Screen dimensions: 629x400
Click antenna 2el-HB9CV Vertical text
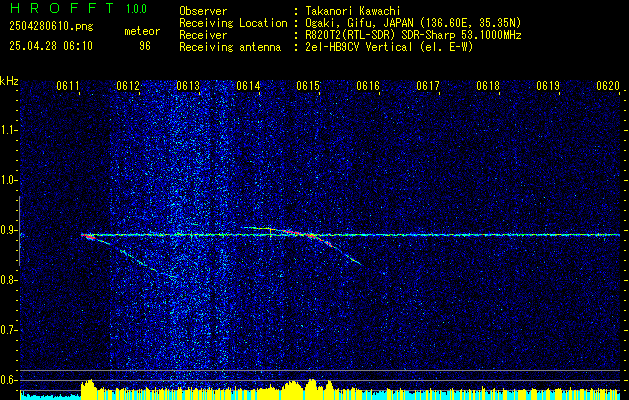coord(390,47)
